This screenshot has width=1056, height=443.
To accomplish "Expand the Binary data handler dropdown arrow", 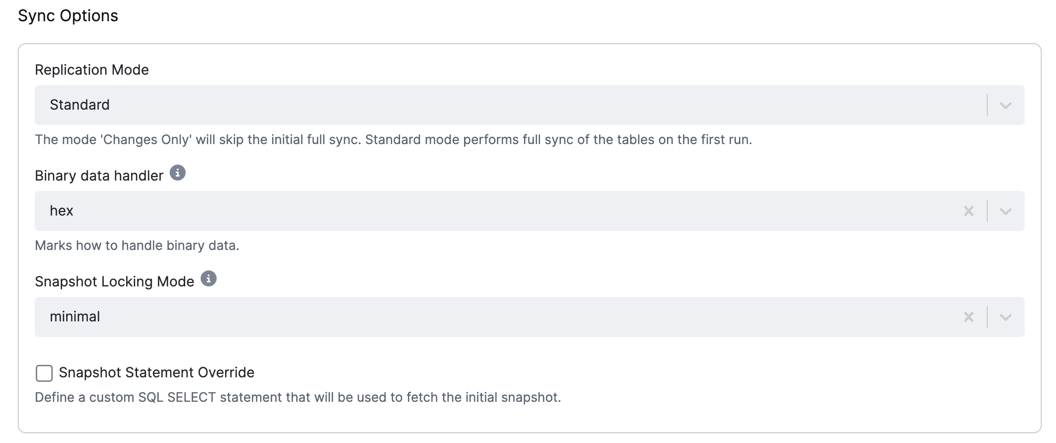I will tap(1005, 211).
